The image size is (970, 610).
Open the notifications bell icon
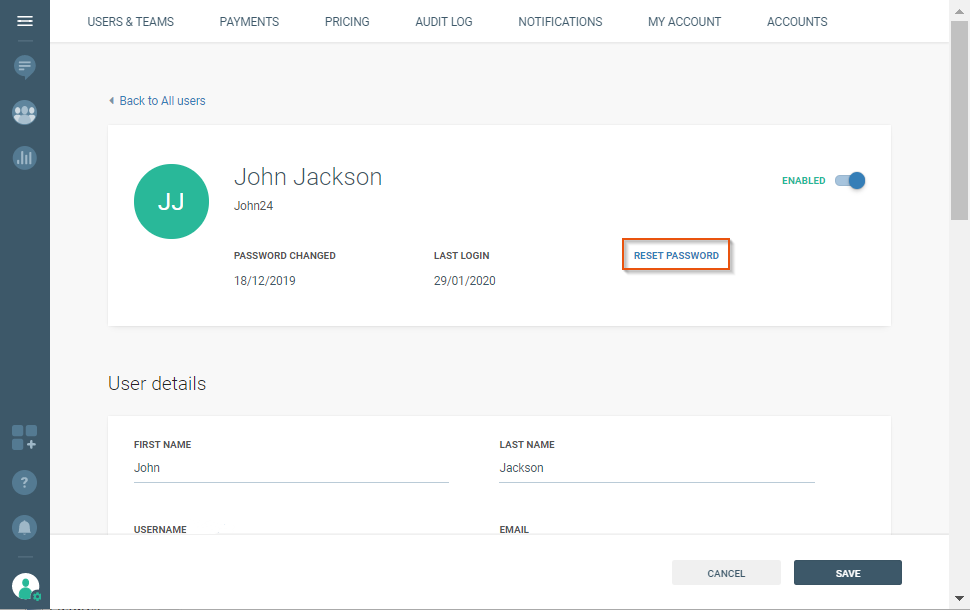(25, 527)
